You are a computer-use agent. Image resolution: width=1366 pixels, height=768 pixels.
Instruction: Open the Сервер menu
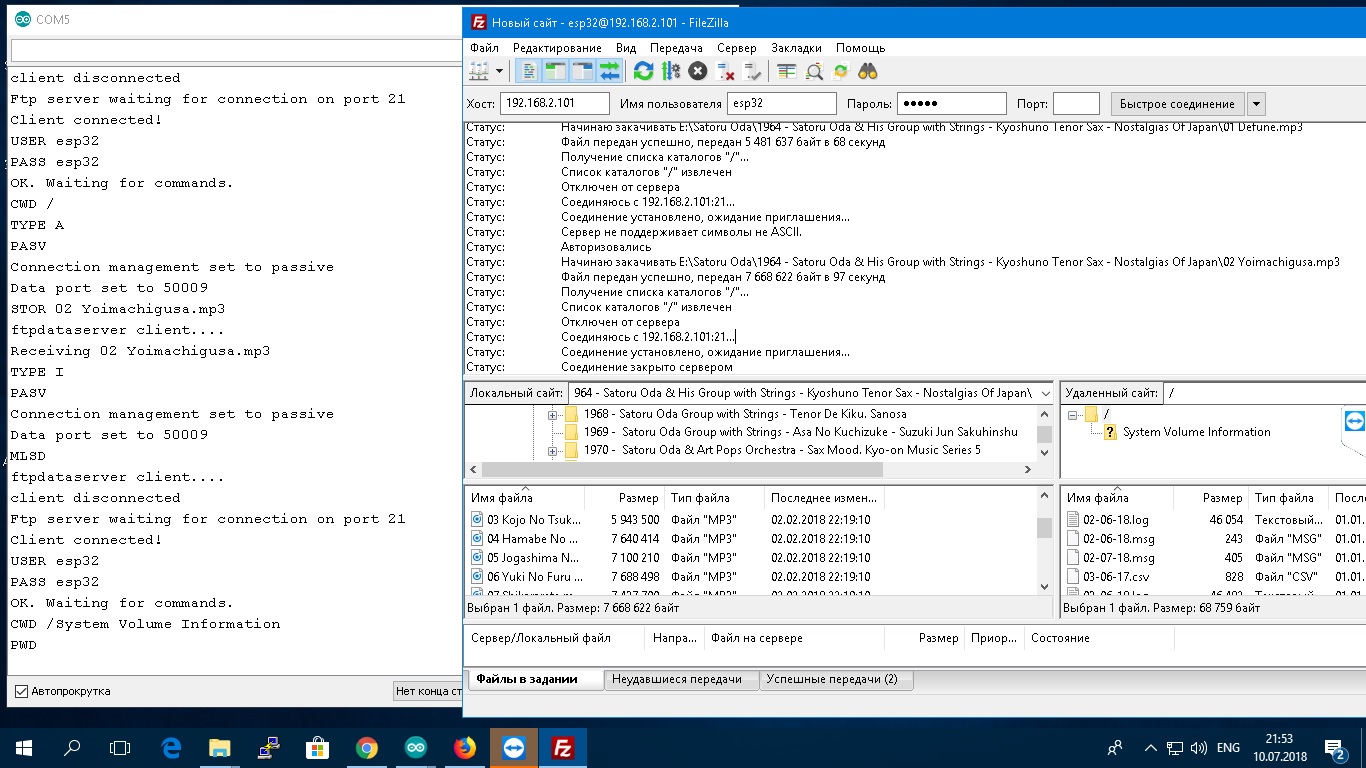pos(736,47)
